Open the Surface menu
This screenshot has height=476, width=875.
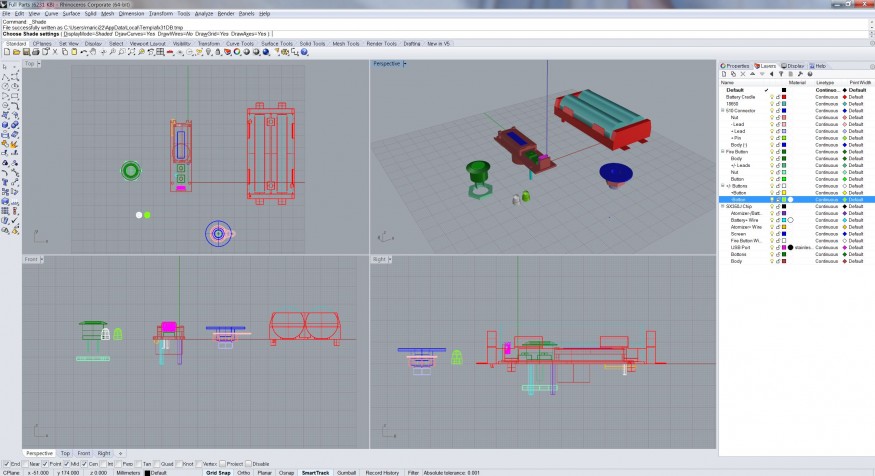71,14
